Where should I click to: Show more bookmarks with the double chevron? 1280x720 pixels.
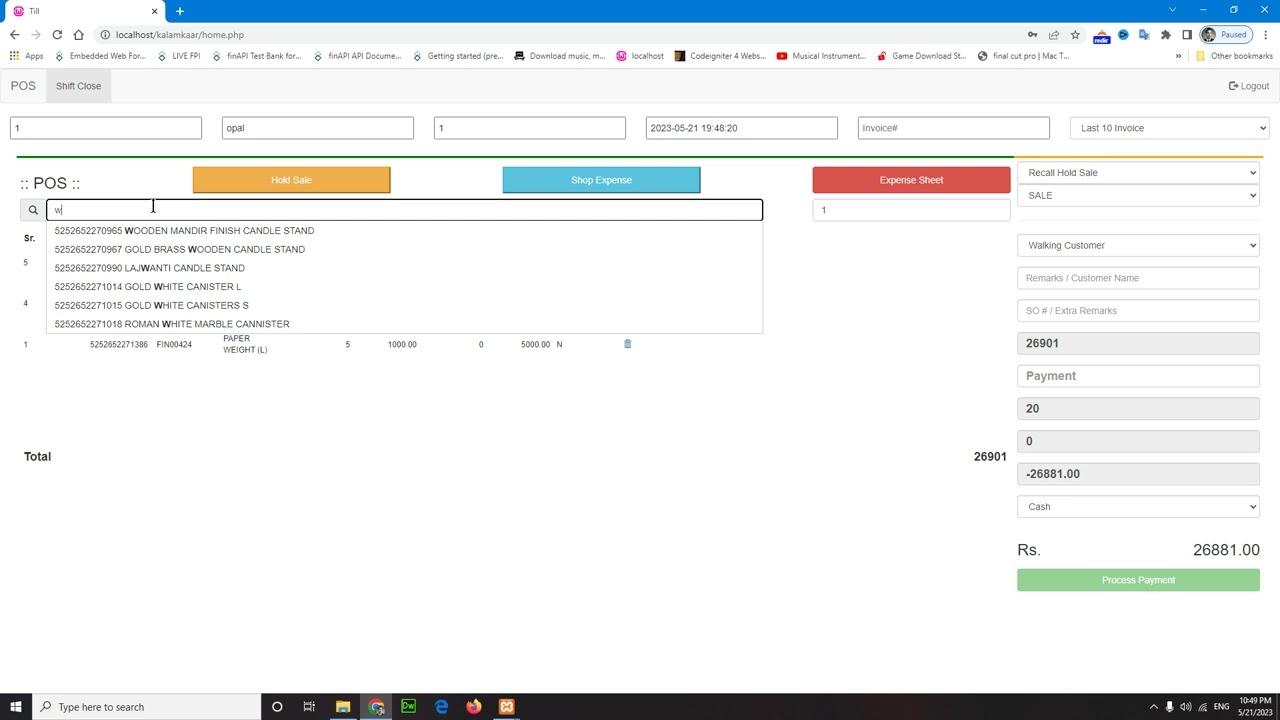(1178, 56)
